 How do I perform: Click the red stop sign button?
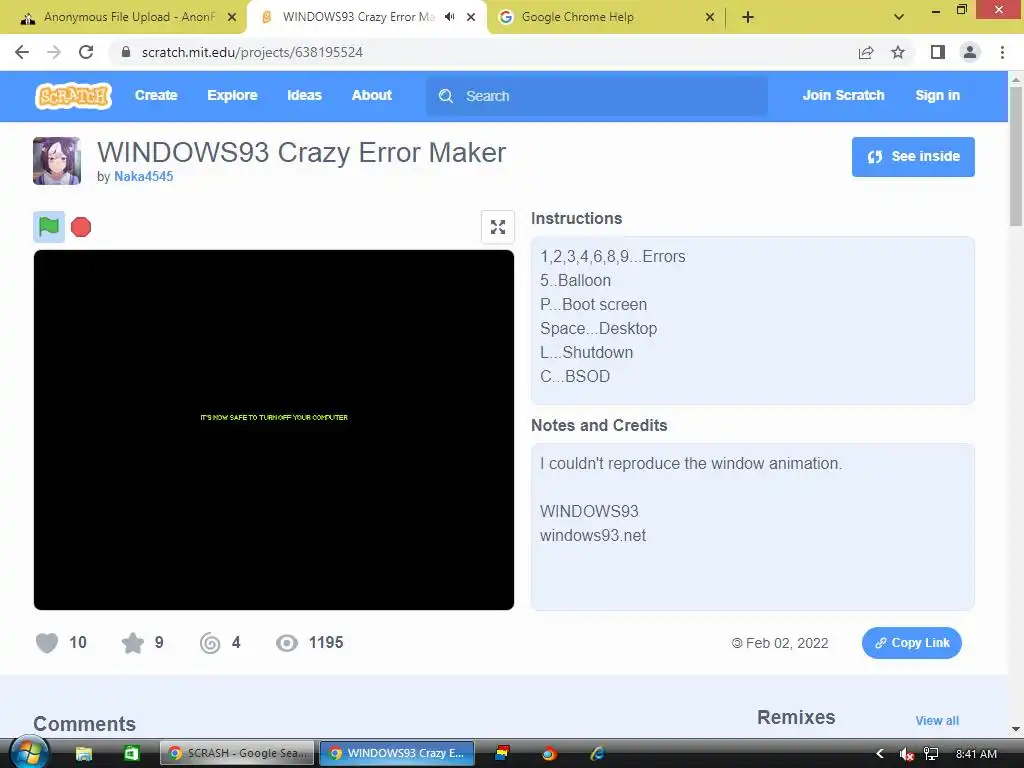click(81, 227)
